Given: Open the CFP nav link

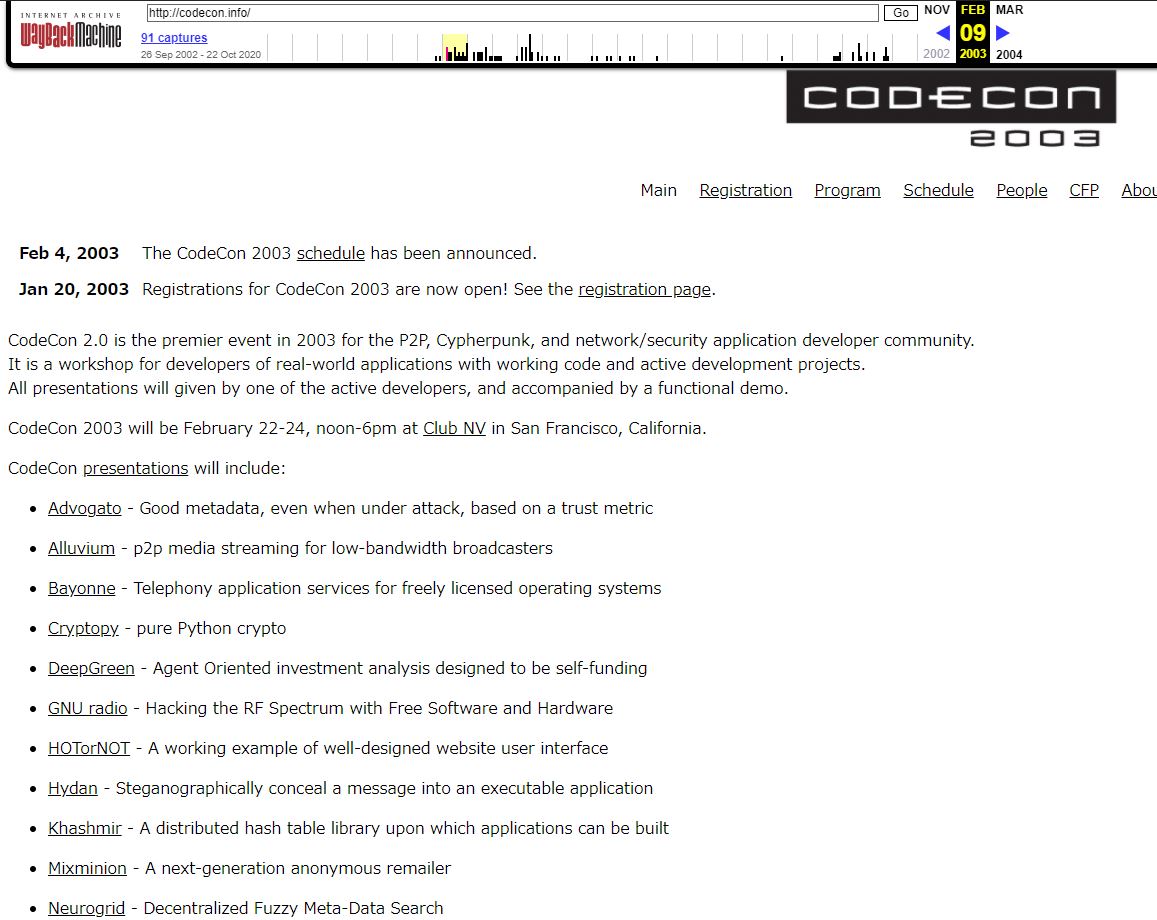Looking at the screenshot, I should coord(1083,190).
